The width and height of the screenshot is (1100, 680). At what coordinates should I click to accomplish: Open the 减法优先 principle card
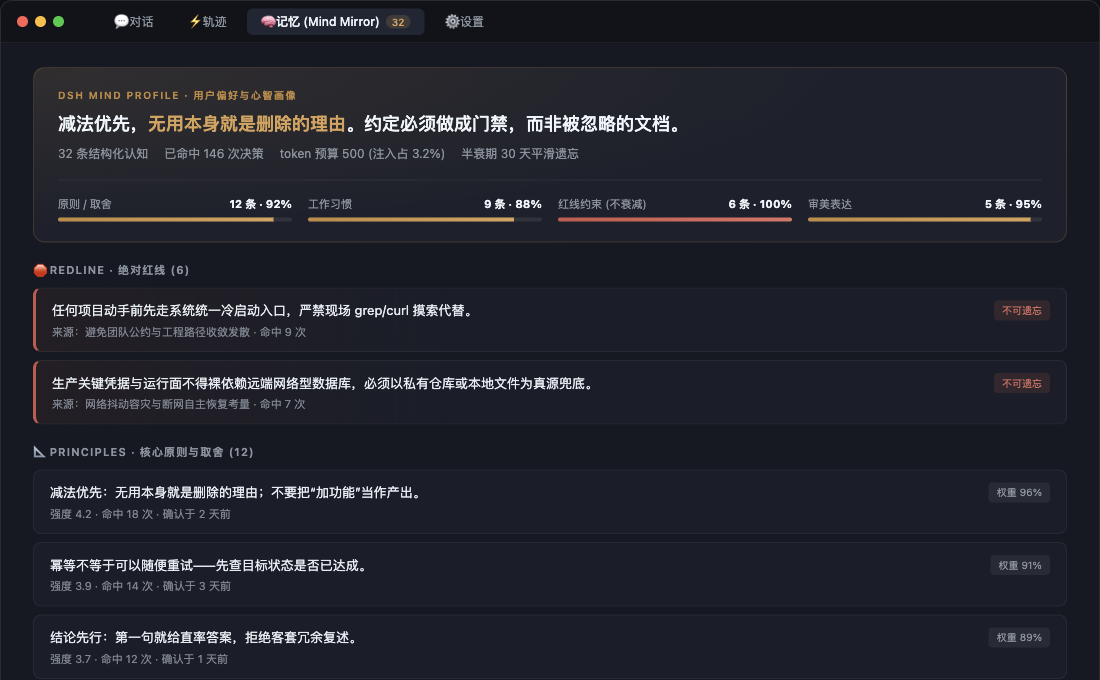(x=550, y=502)
